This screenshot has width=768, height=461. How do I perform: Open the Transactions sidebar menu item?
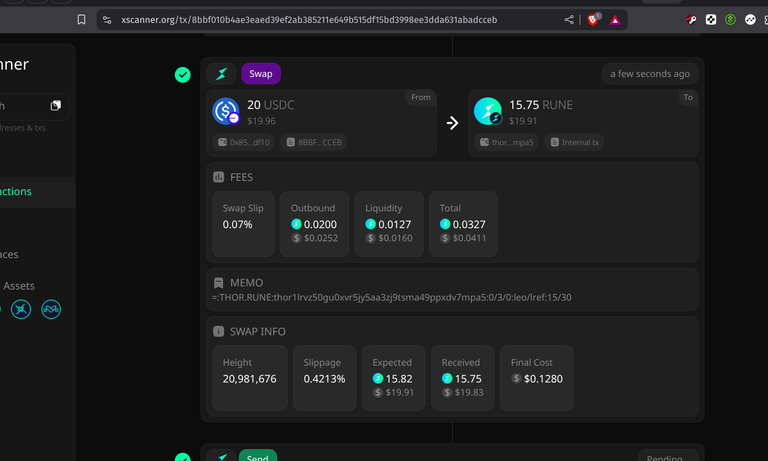coord(37,192)
